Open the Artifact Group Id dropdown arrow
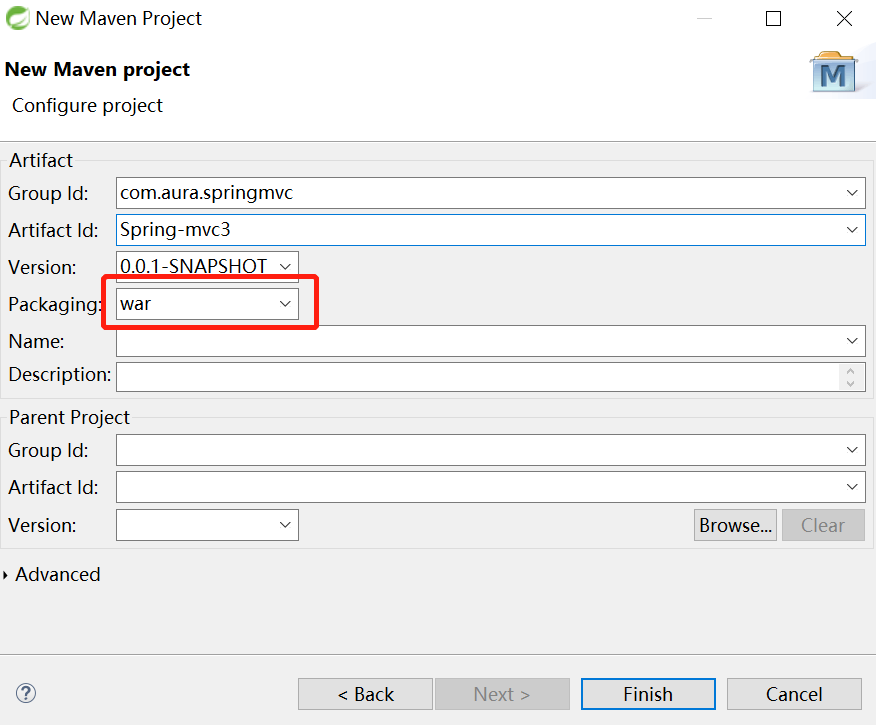The width and height of the screenshot is (876, 725). tap(851, 193)
